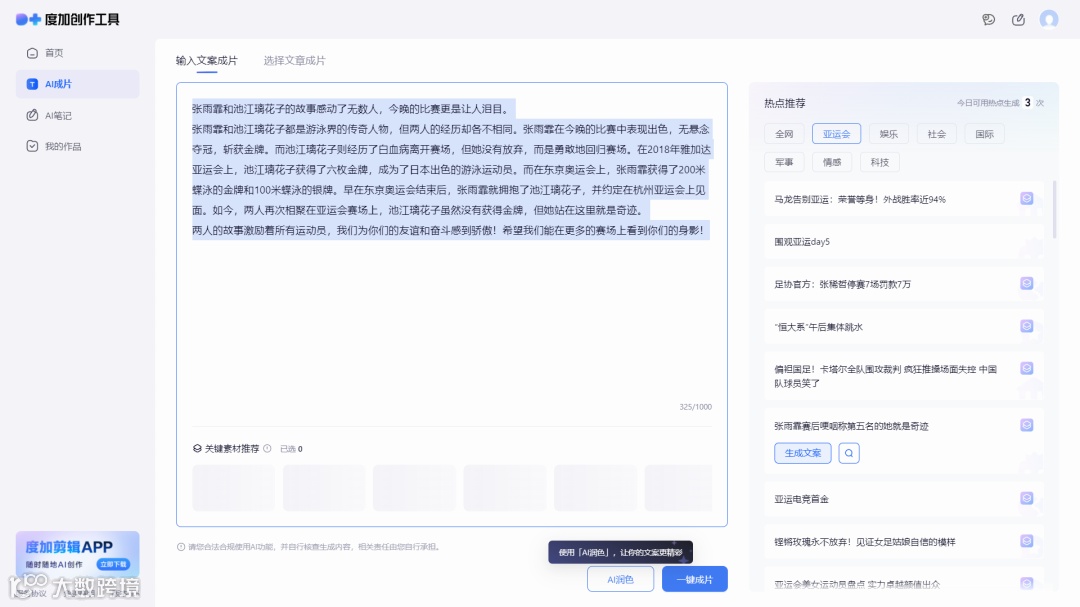Click the AI润色 button
Viewport: 1080px width, 607px height.
(x=620, y=579)
